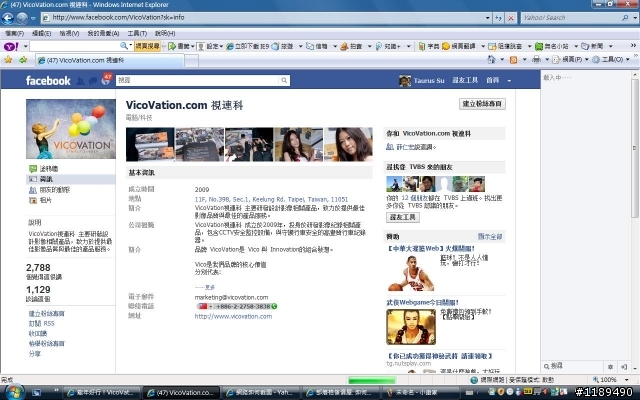The width and height of the screenshot is (640, 400).
Task: Click the Taurus Su name link
Action: tap(429, 81)
